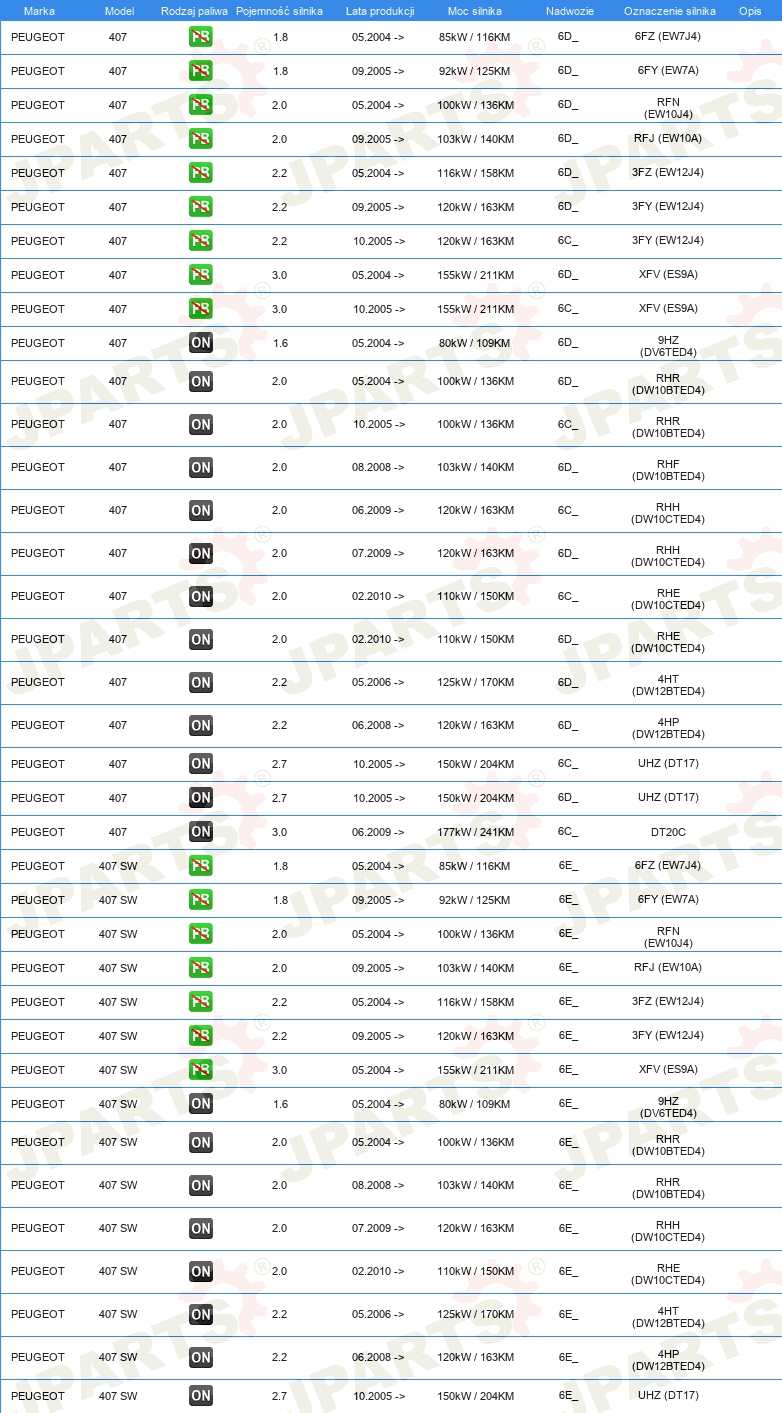Viewport: 782px width, 1413px height.
Task: Click ON icon in 407 RHH 06.2009 row
Action: (x=200, y=510)
